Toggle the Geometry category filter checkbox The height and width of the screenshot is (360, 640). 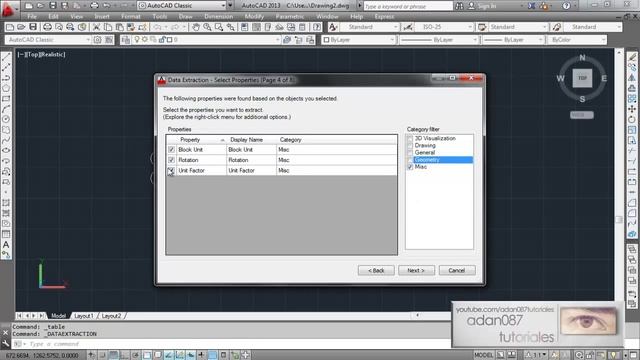point(410,160)
